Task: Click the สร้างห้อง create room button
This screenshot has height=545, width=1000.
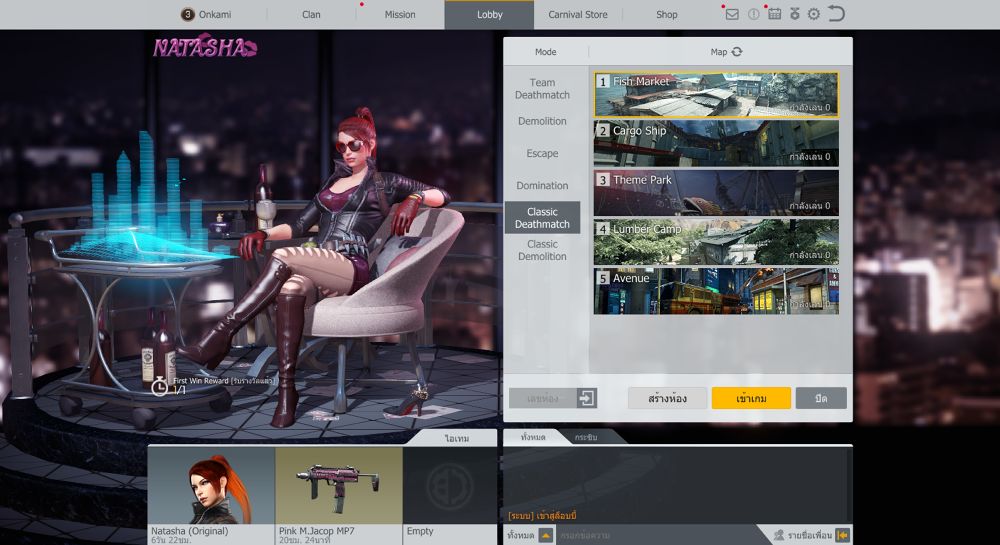Action: (667, 398)
